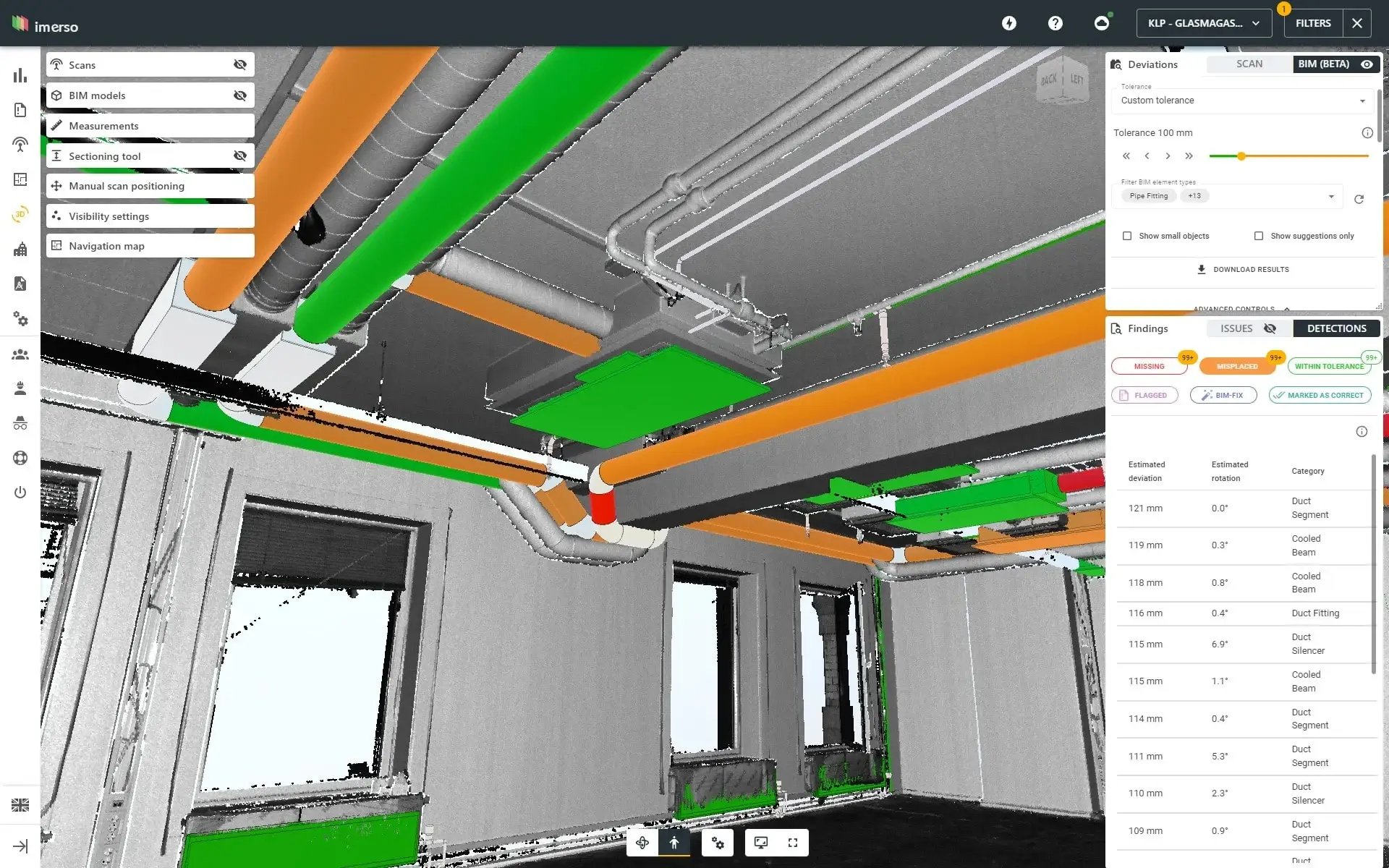This screenshot has height=868, width=1389.
Task: Select the measurements tool icon
Action: [56, 125]
